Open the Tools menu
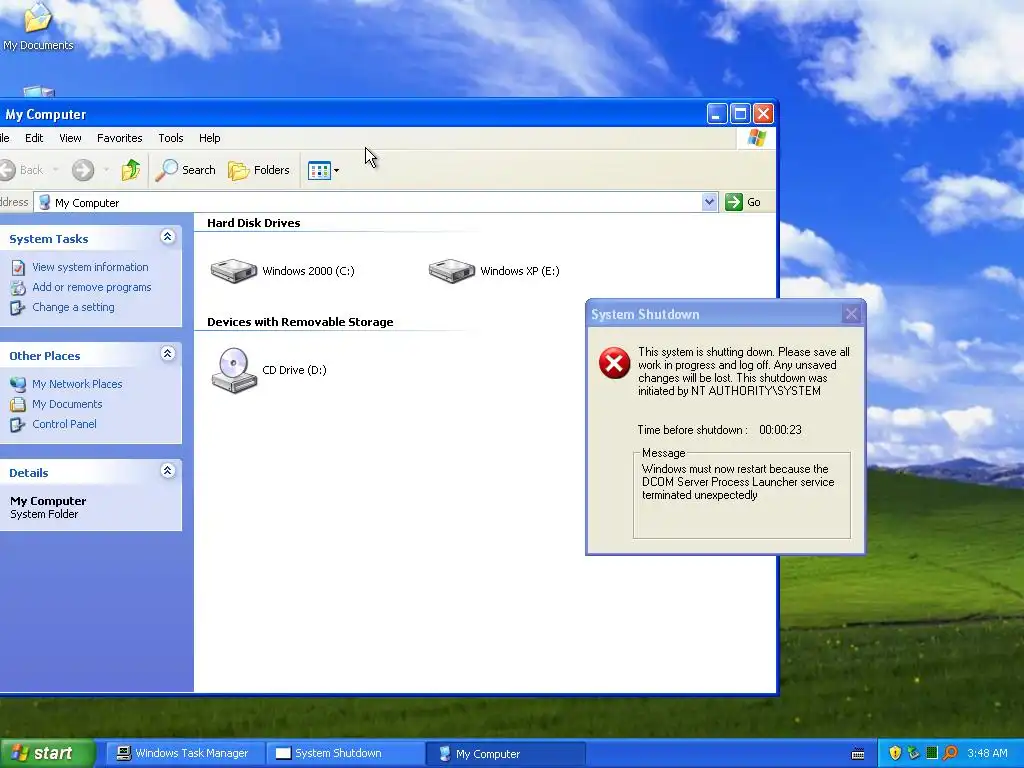The width and height of the screenshot is (1024, 768). pyautogui.click(x=170, y=138)
